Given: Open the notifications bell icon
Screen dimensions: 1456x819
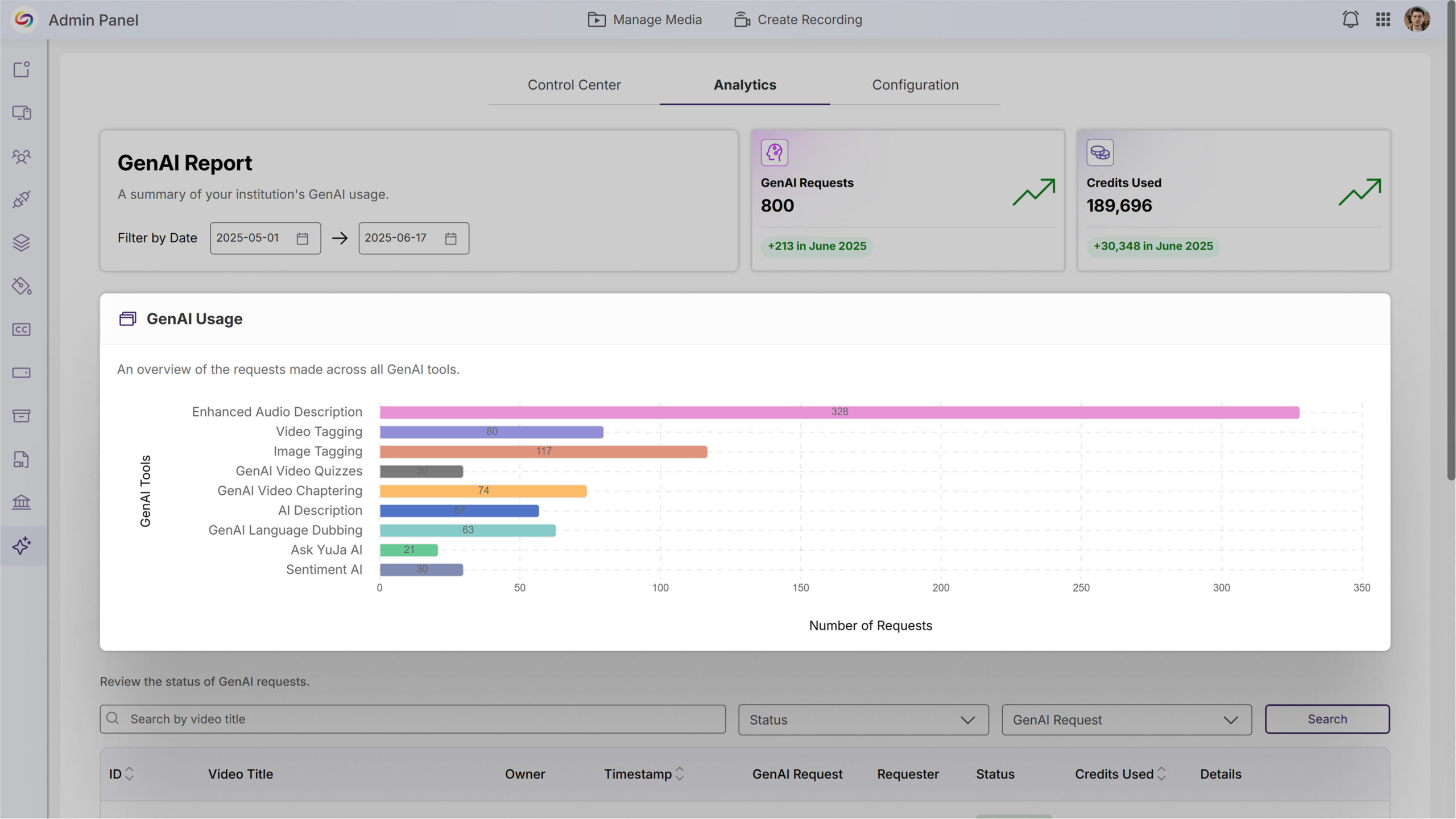Looking at the screenshot, I should pos(1350,19).
